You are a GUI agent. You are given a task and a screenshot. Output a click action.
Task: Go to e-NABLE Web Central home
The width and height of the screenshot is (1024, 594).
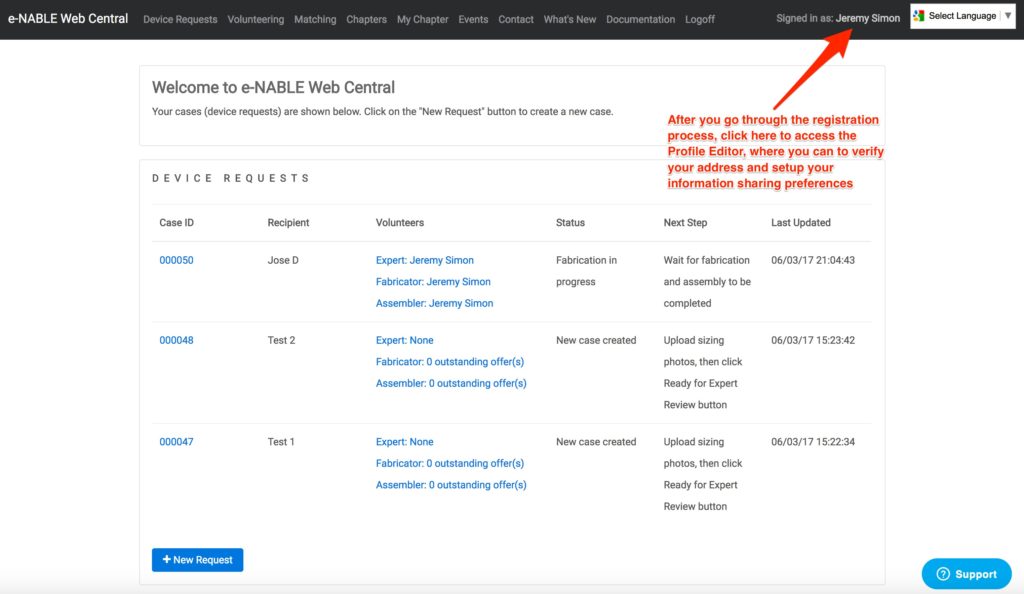click(68, 19)
